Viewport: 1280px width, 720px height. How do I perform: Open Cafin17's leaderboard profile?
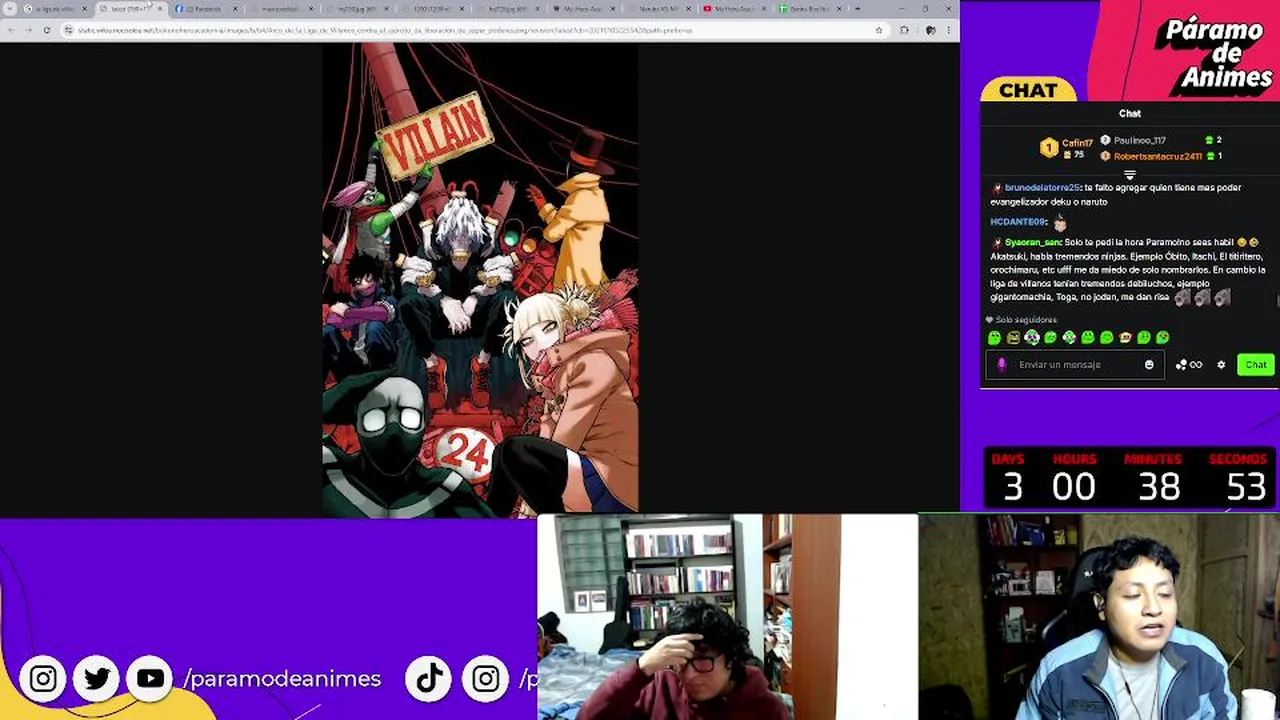point(1077,143)
